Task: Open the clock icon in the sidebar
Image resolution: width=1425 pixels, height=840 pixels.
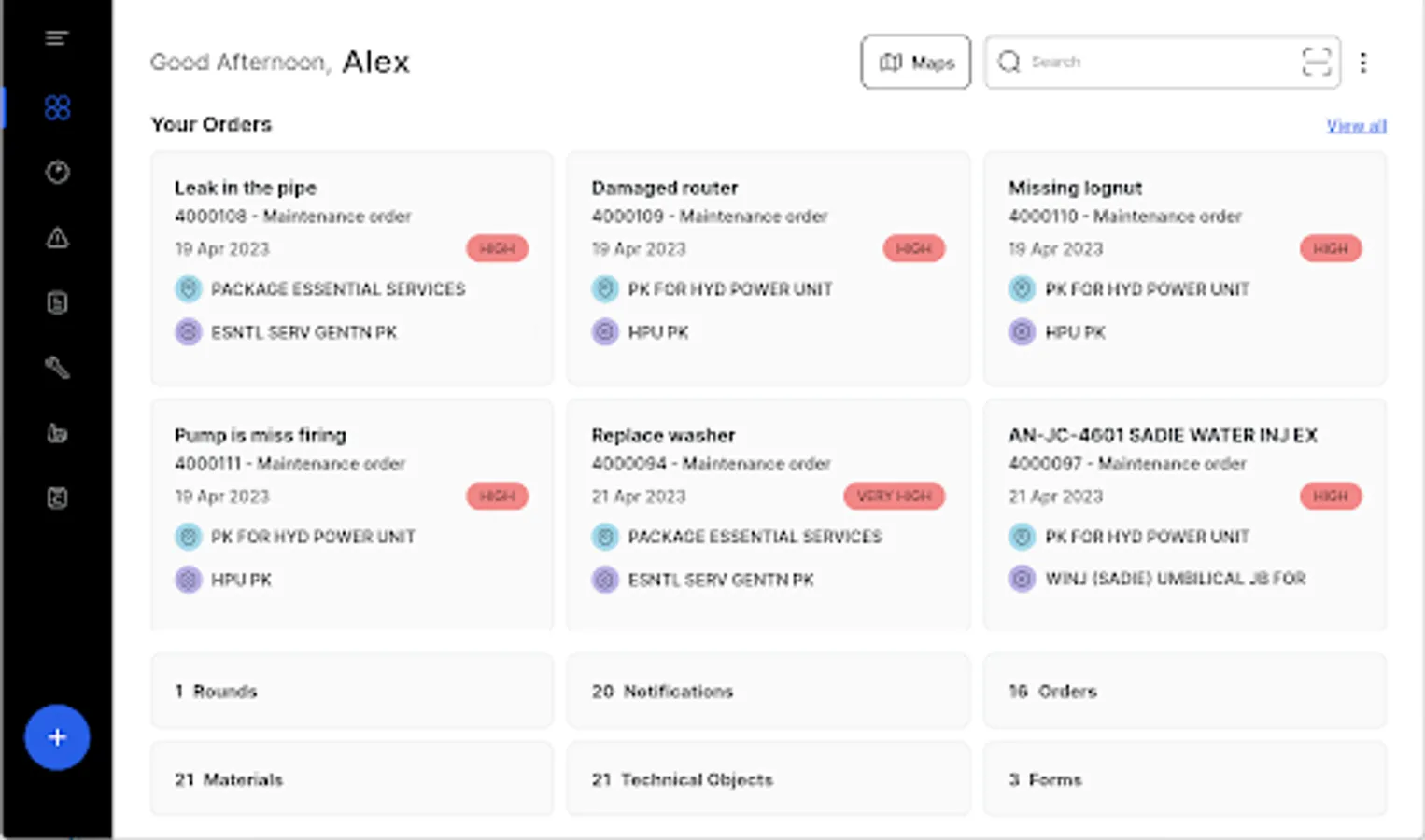Action: tap(57, 173)
